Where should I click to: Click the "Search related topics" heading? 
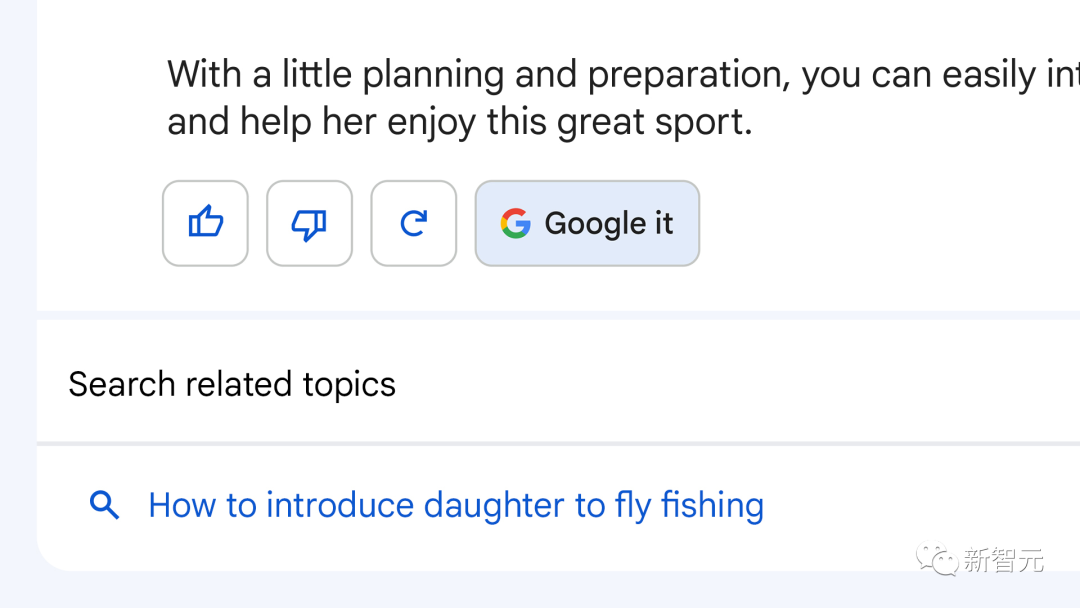(232, 384)
